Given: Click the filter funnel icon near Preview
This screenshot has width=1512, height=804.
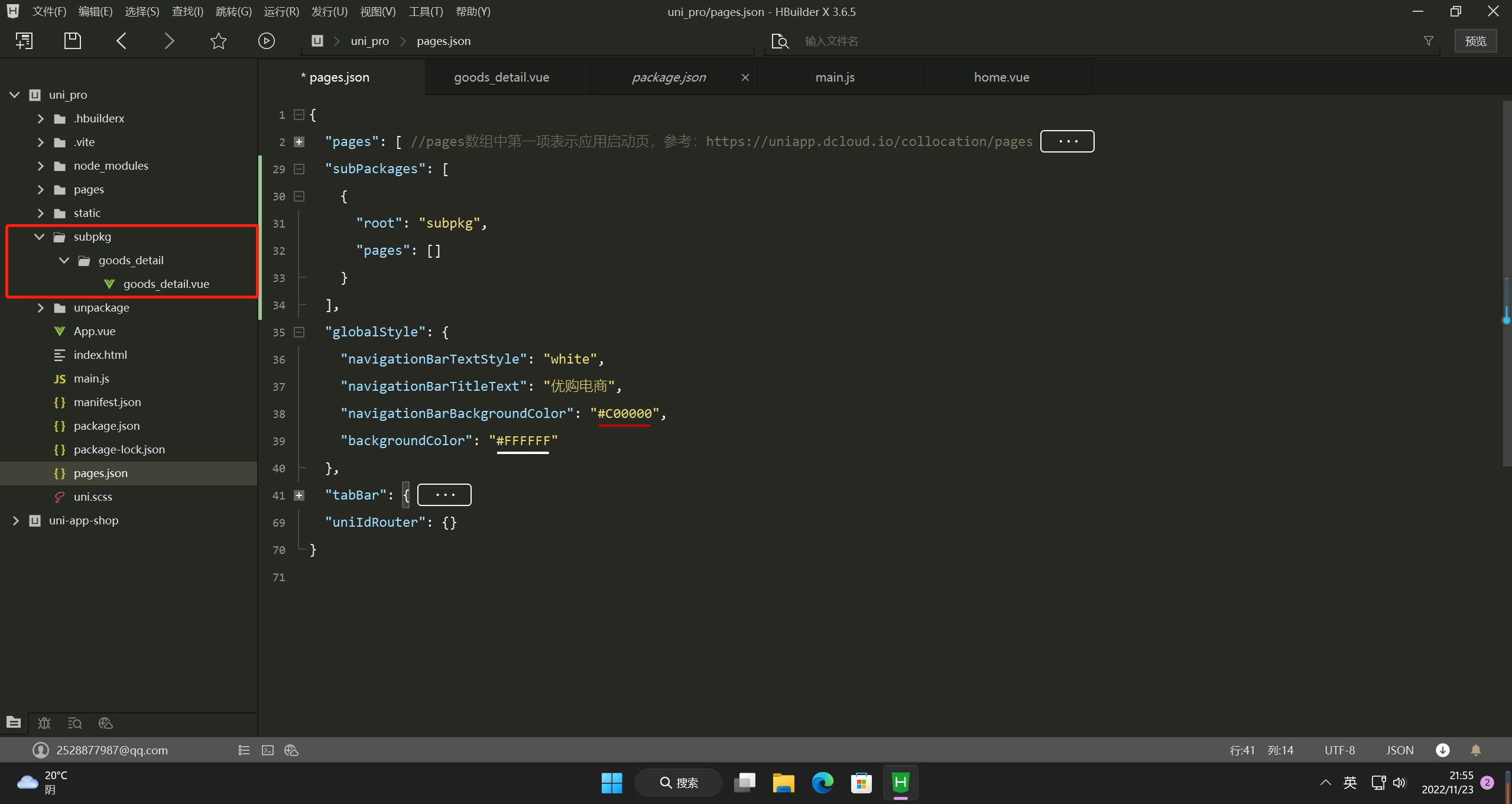Looking at the screenshot, I should [1428, 41].
